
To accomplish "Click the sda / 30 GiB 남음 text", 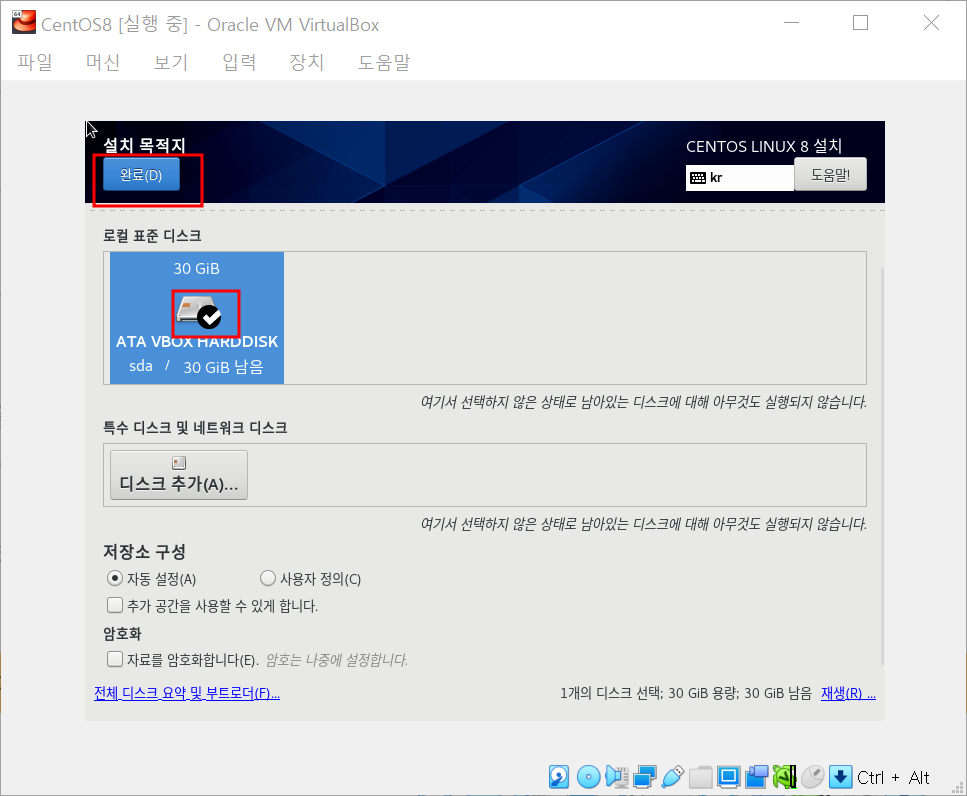I will coord(196,366).
